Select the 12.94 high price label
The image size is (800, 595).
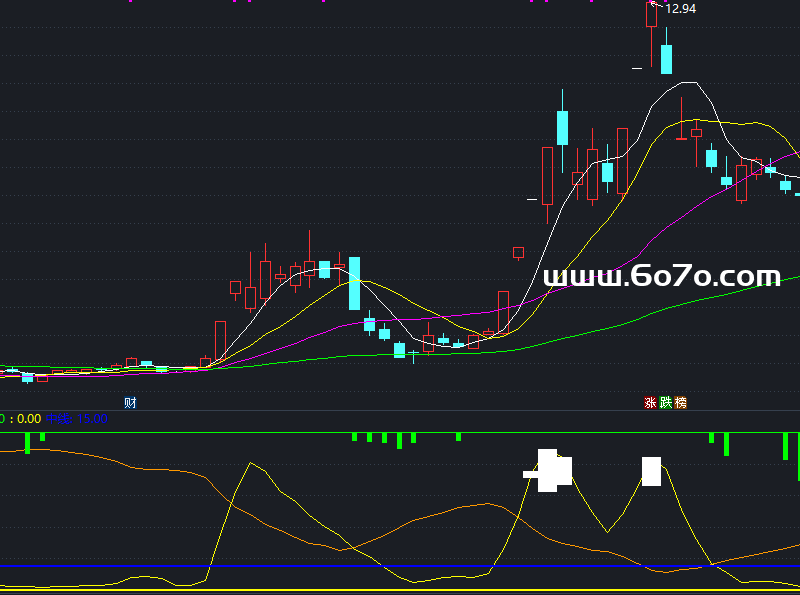[681, 9]
